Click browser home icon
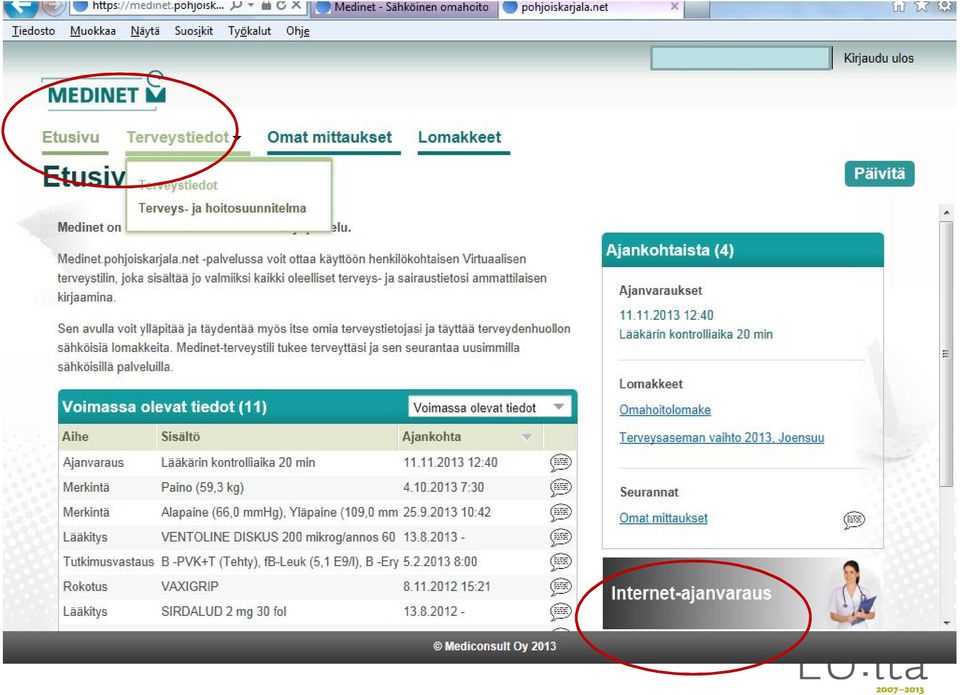 click(x=898, y=6)
